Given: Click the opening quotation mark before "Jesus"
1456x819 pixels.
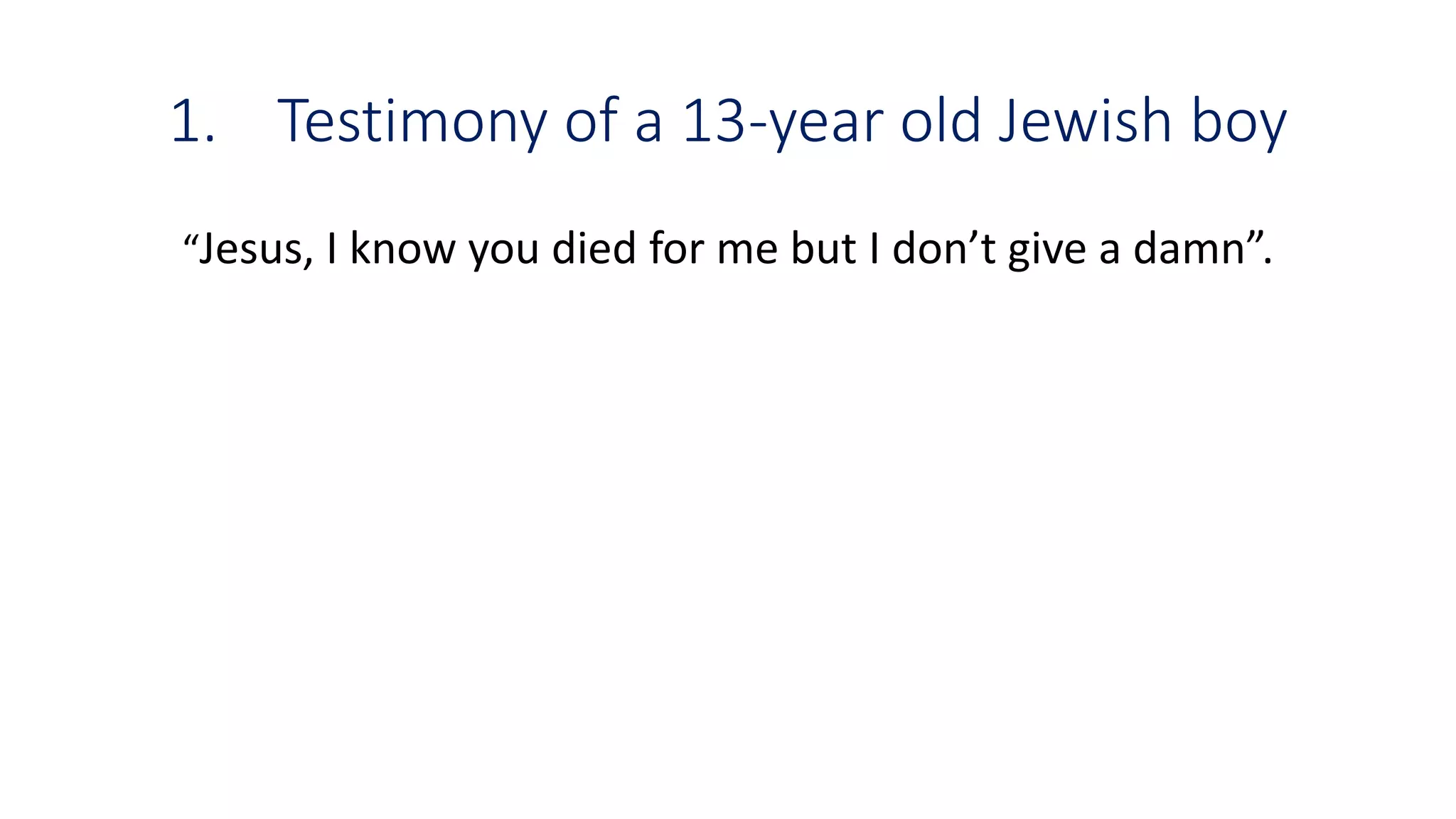Looking at the screenshot, I should tap(190, 238).
